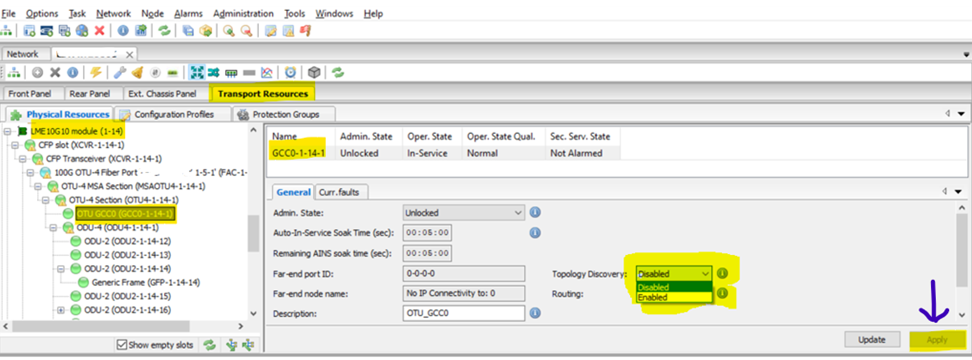Open the Admin. State dropdown
The image size is (972, 360).
tap(464, 213)
